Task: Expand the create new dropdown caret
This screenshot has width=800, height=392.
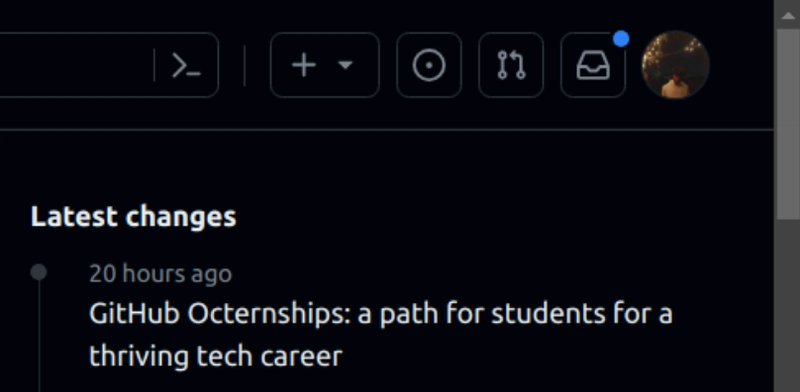Action: pyautogui.click(x=345, y=65)
